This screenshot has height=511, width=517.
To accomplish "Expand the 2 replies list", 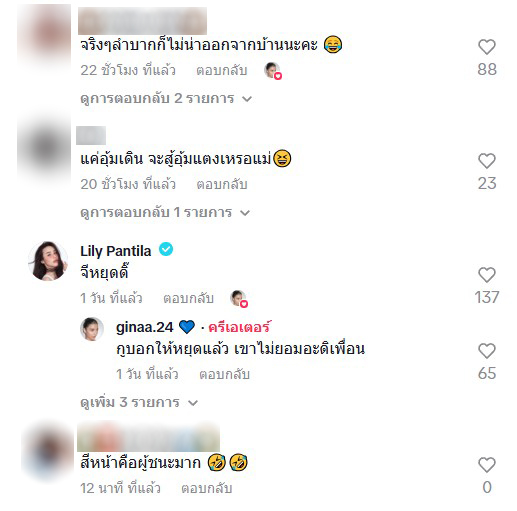I will 166,99.
